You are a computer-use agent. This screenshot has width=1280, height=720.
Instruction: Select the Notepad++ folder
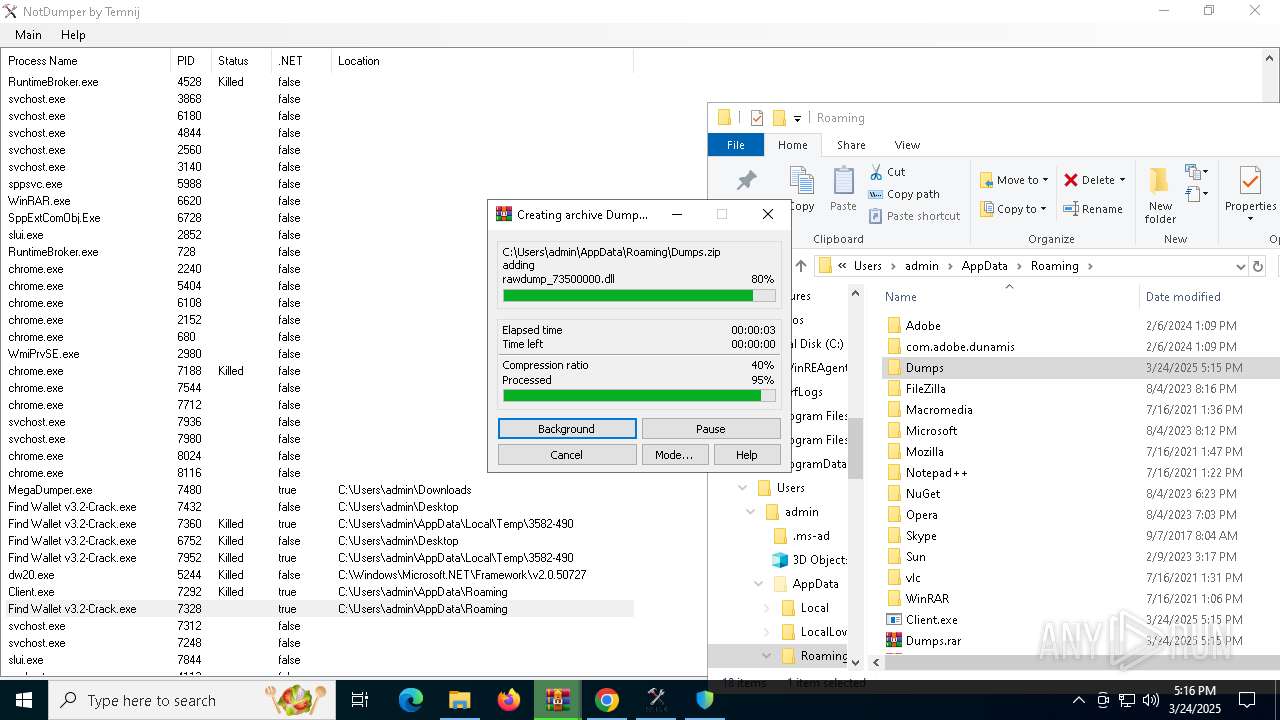pos(936,472)
